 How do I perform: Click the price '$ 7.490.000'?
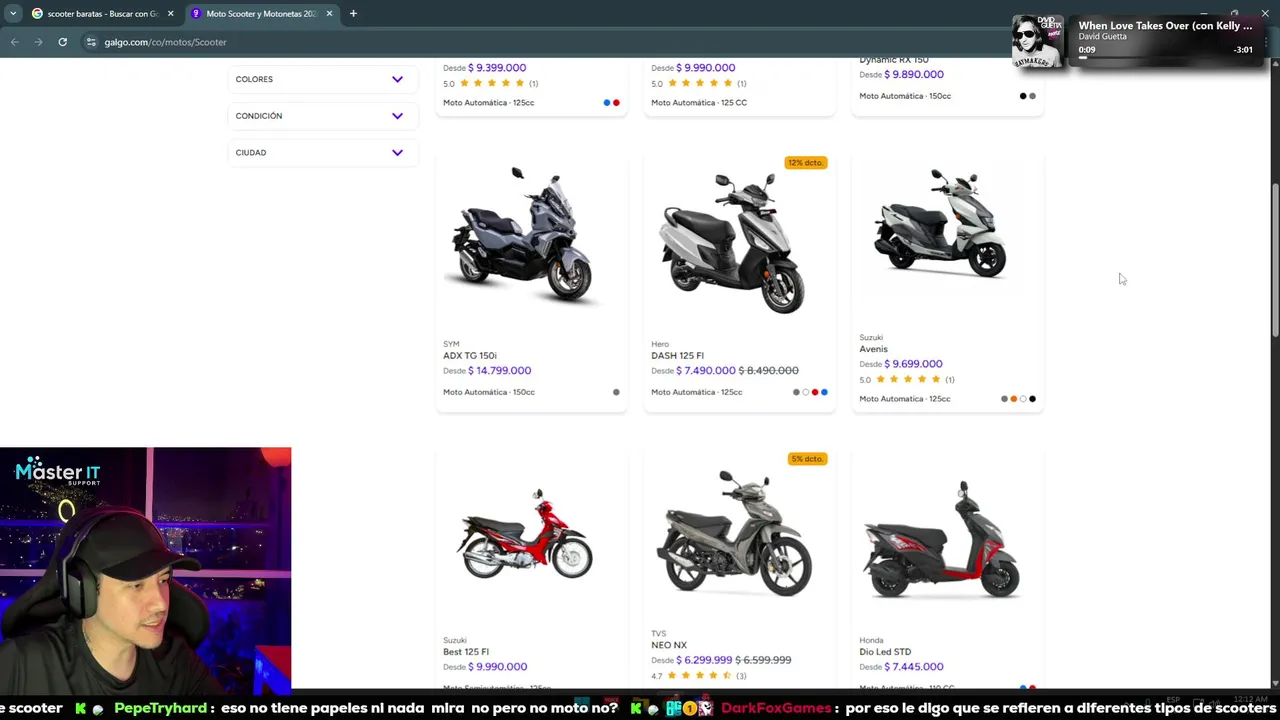pos(705,371)
